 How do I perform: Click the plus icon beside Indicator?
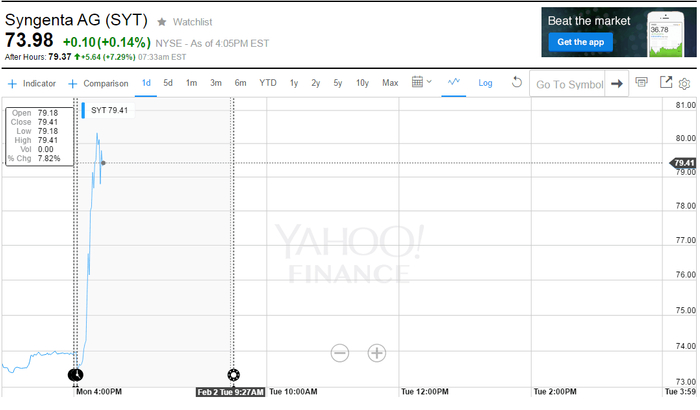[x=12, y=84]
